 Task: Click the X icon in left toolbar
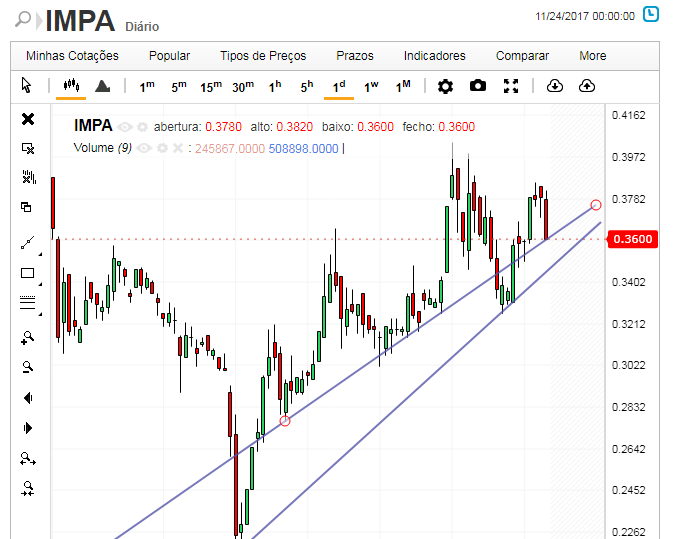click(x=28, y=119)
